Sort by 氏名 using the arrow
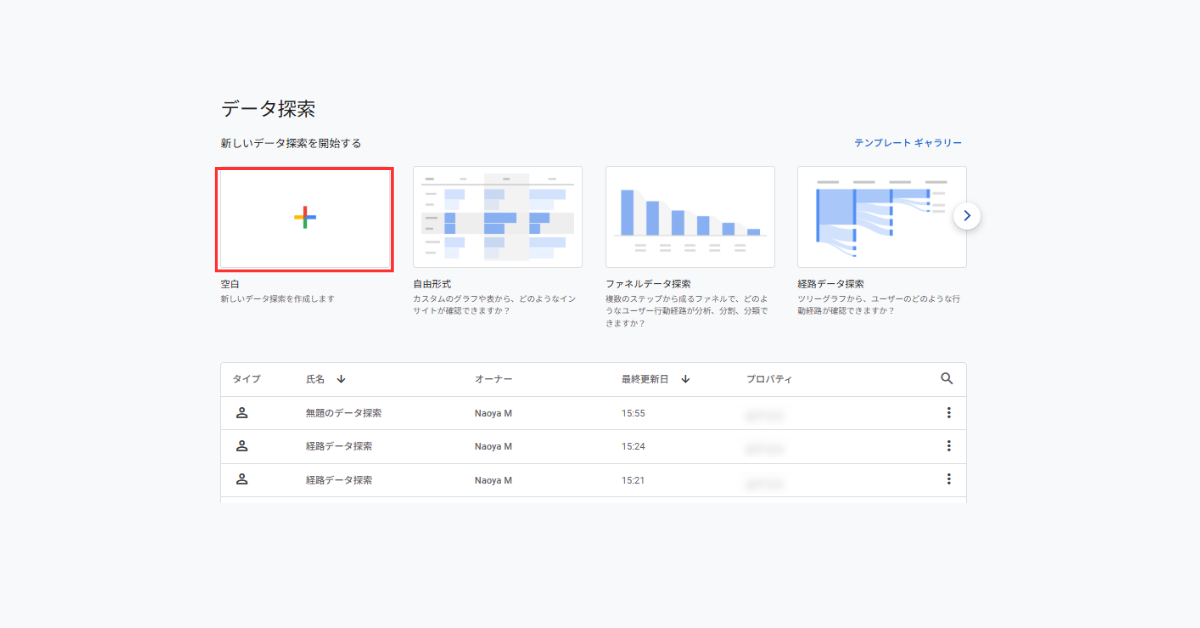Screen dimensions: 1200x628 [x=341, y=379]
